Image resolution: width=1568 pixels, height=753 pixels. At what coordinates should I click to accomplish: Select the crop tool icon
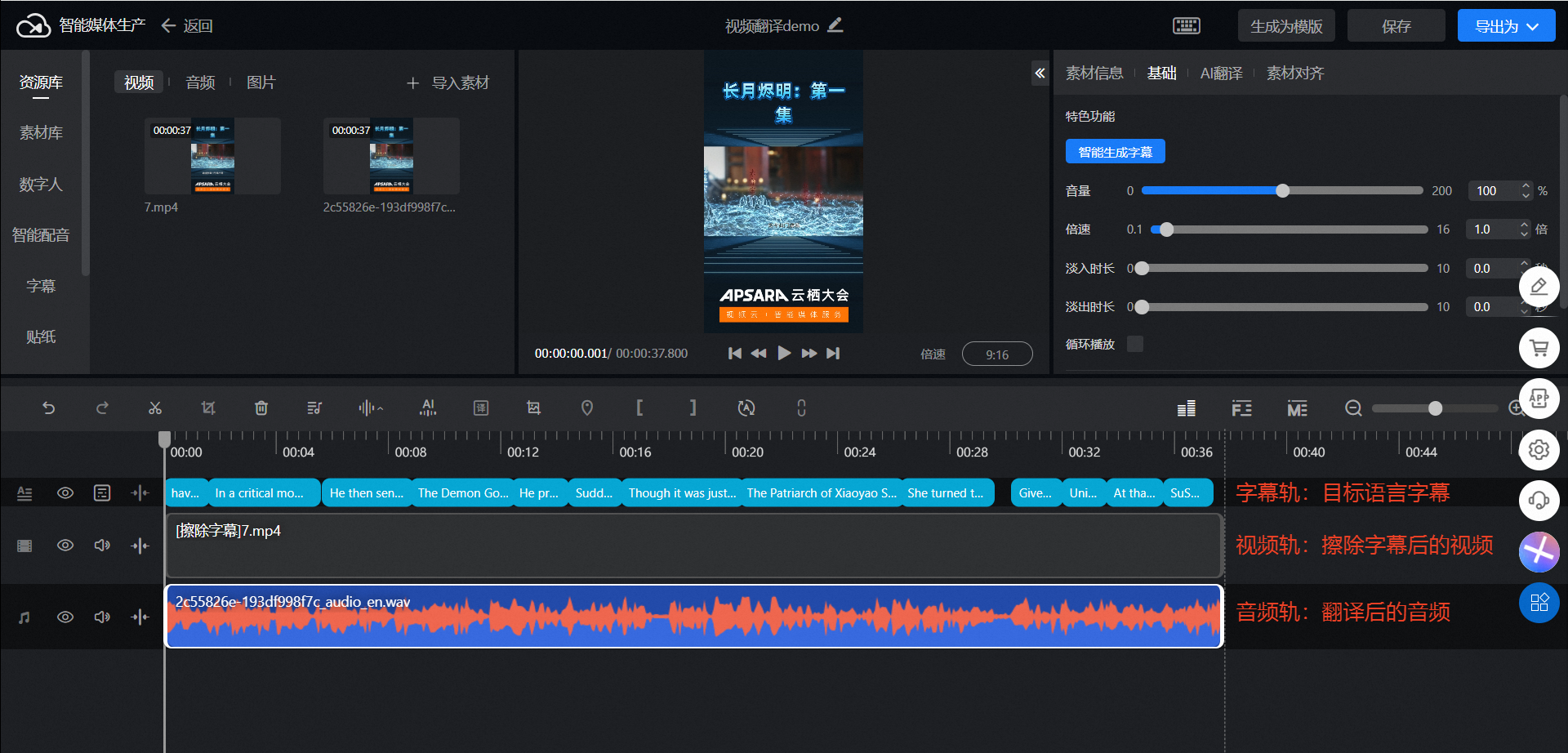coord(208,408)
